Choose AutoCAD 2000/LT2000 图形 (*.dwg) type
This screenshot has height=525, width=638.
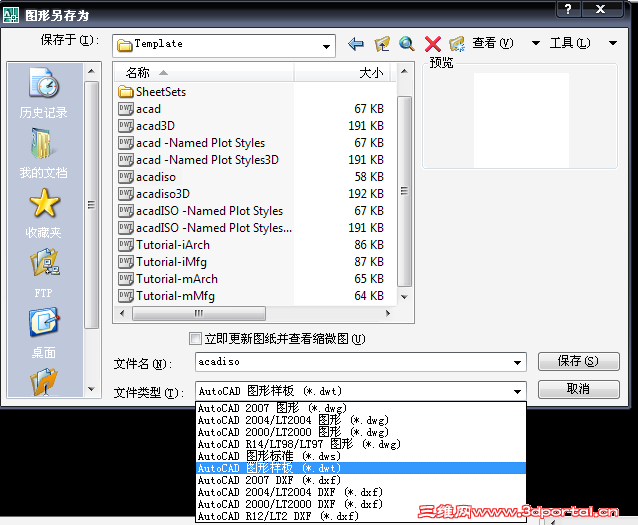361,432
